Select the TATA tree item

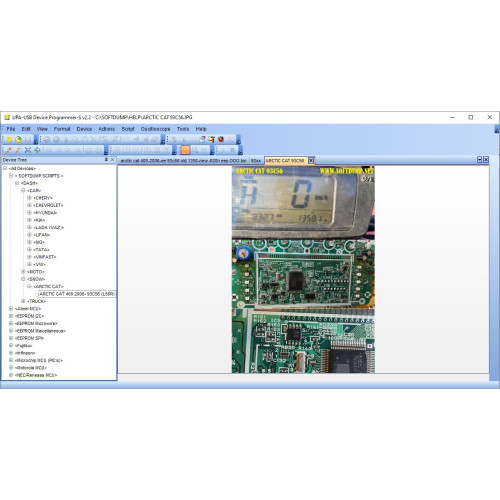coord(42,250)
